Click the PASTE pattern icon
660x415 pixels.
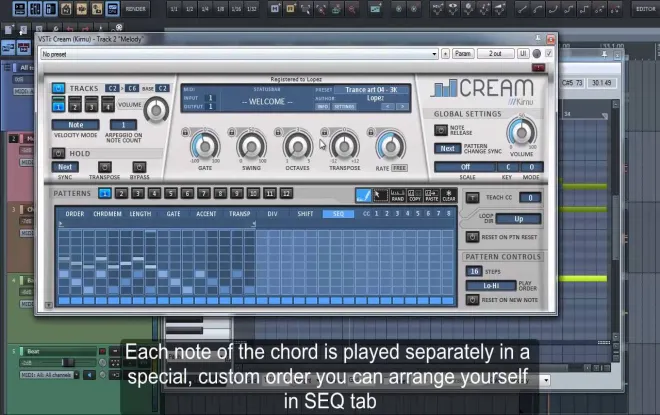(431, 195)
